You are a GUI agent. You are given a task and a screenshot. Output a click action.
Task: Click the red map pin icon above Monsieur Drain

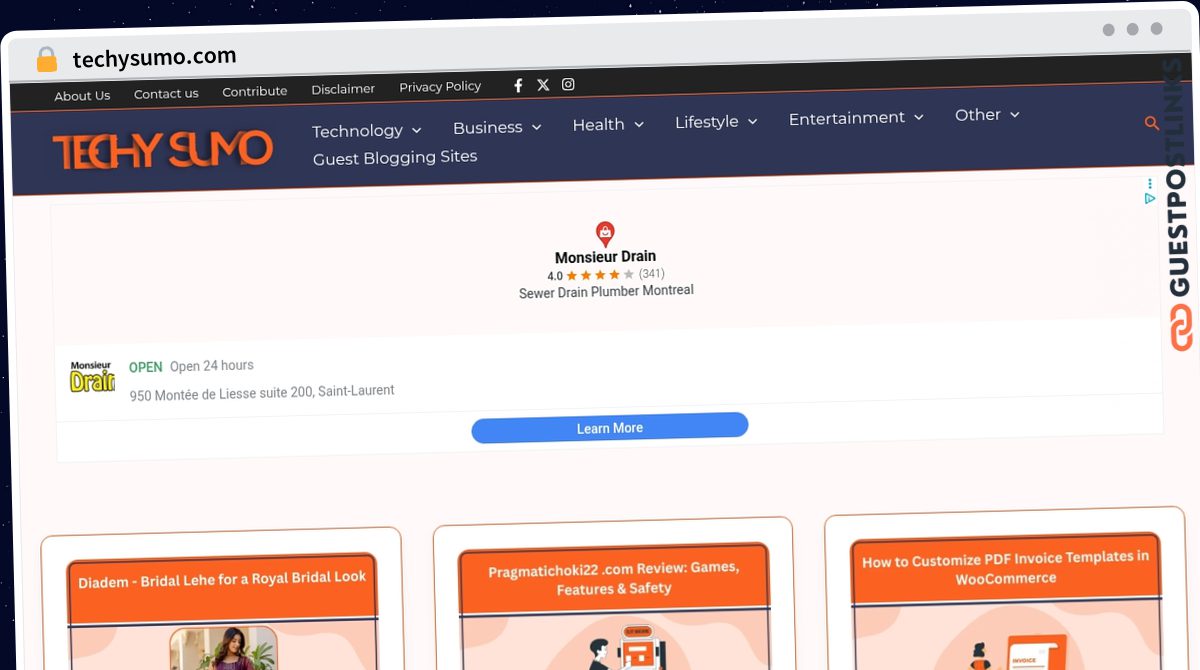(x=605, y=235)
